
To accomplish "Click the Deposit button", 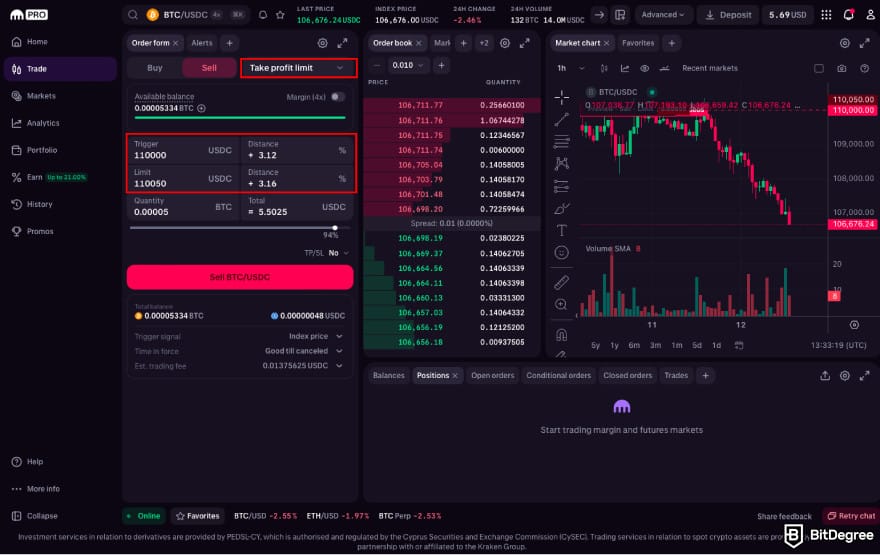I will coord(728,15).
